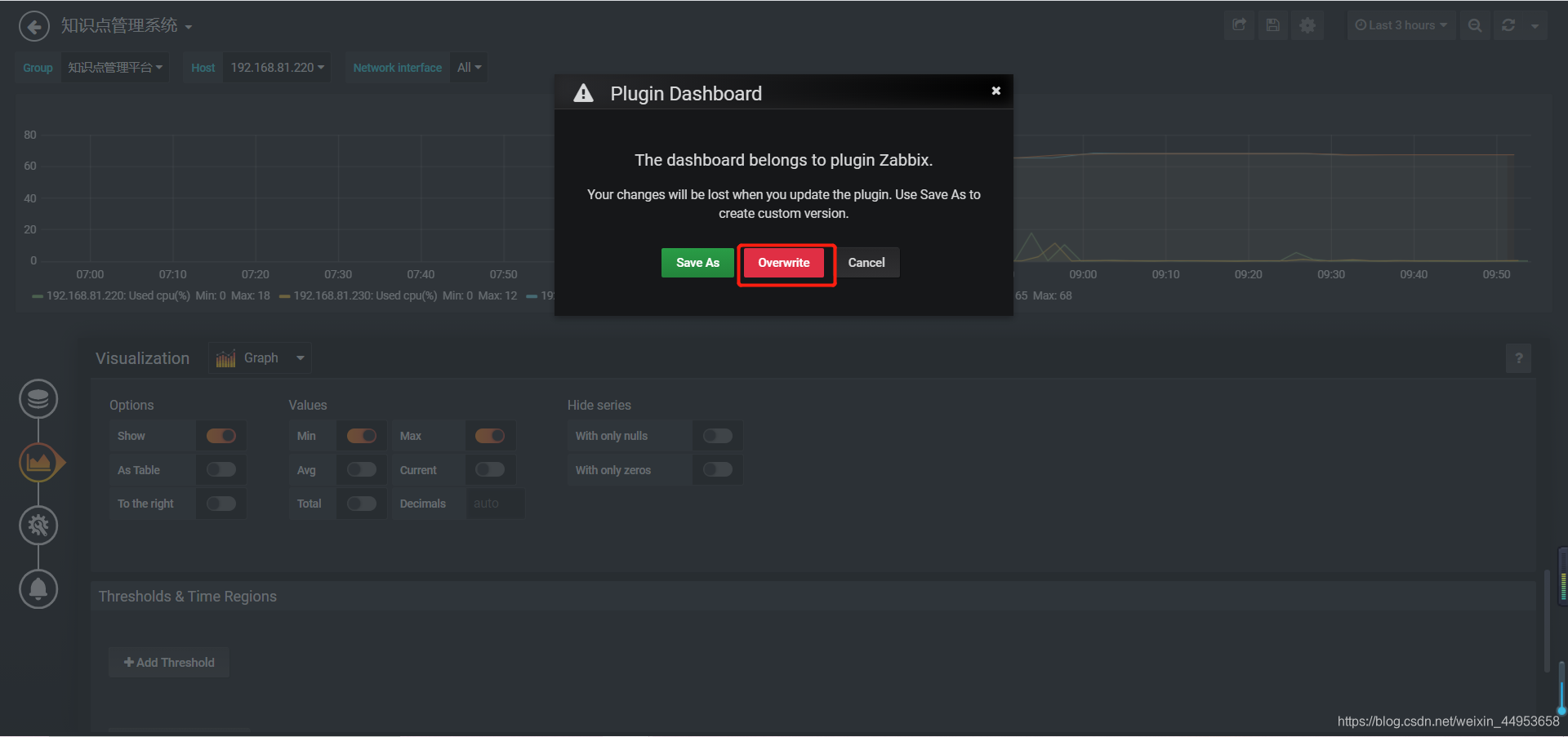Image resolution: width=1568 pixels, height=737 pixels.
Task: Open the Network interface All dropdown
Action: (x=469, y=67)
